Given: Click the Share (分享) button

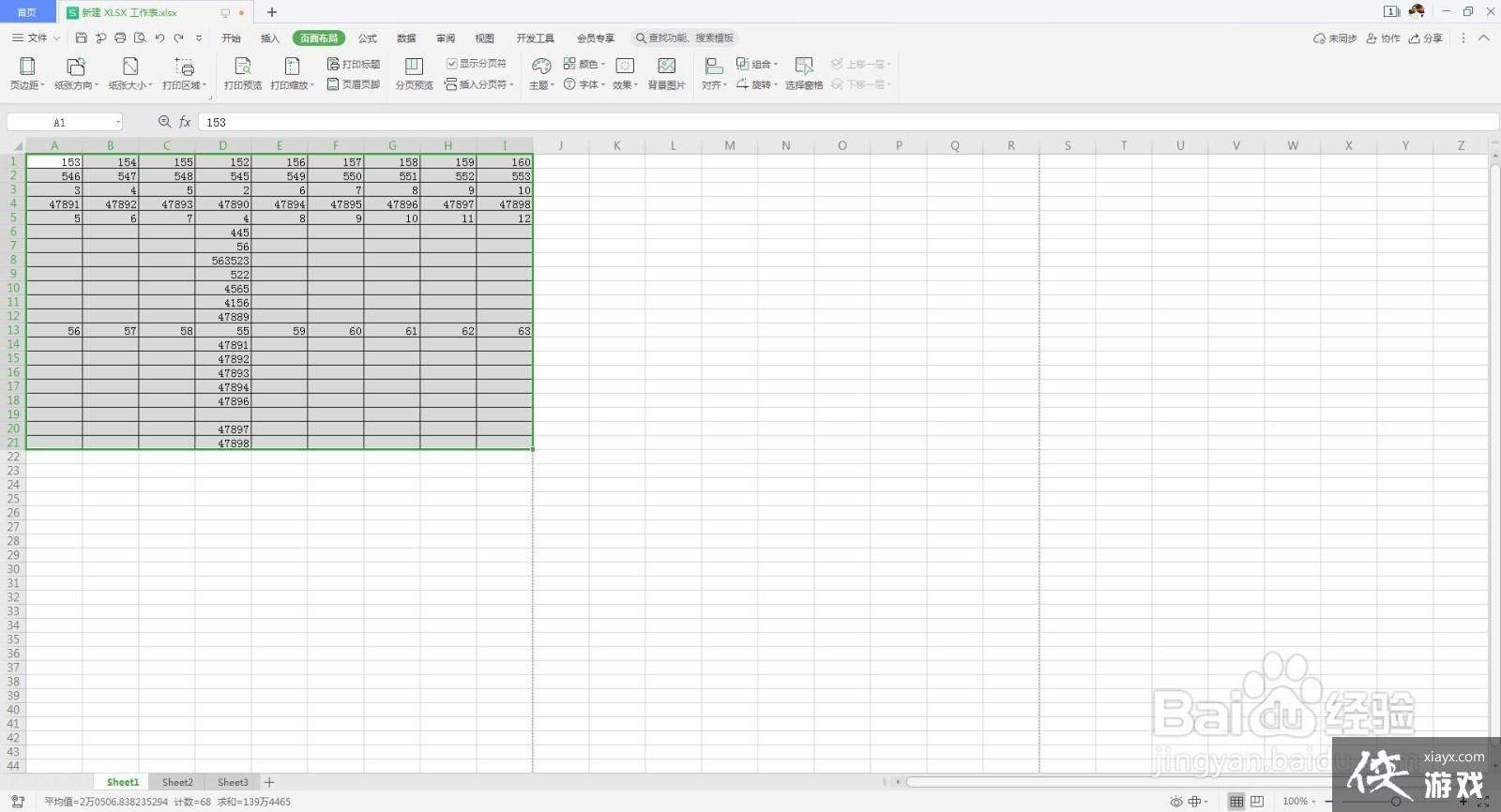Looking at the screenshot, I should pyautogui.click(x=1425, y=38).
